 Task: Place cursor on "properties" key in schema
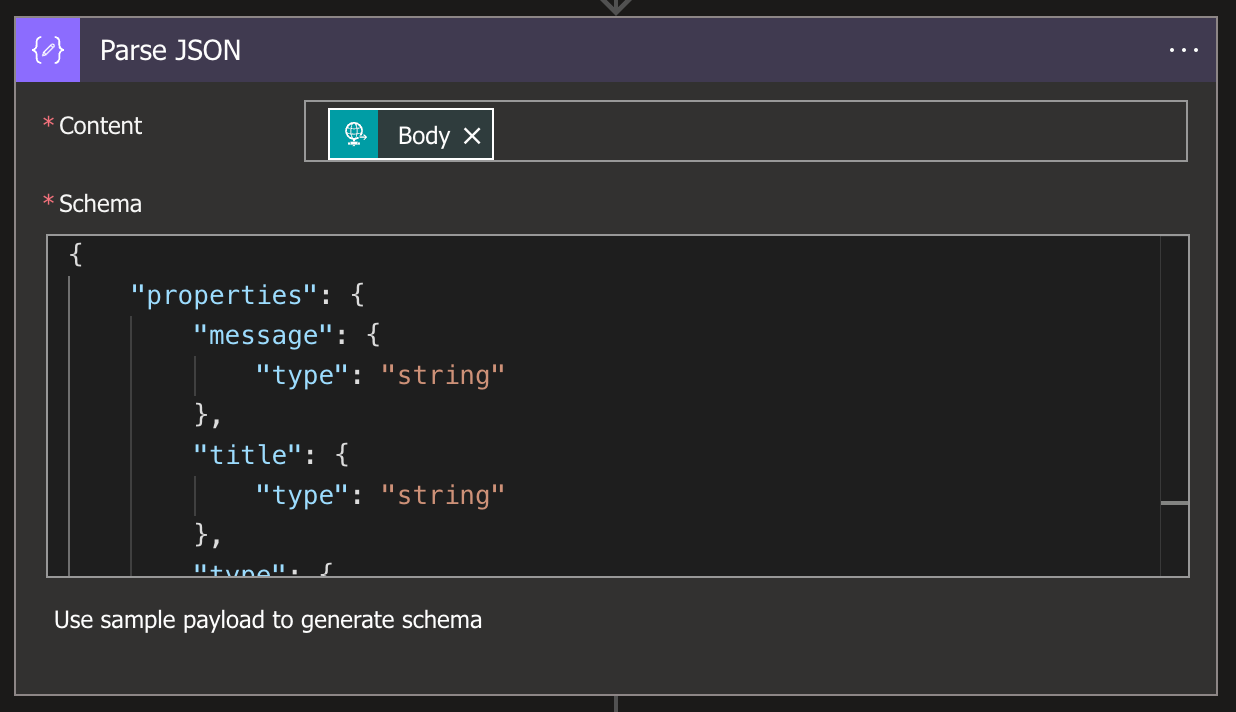[x=224, y=296]
